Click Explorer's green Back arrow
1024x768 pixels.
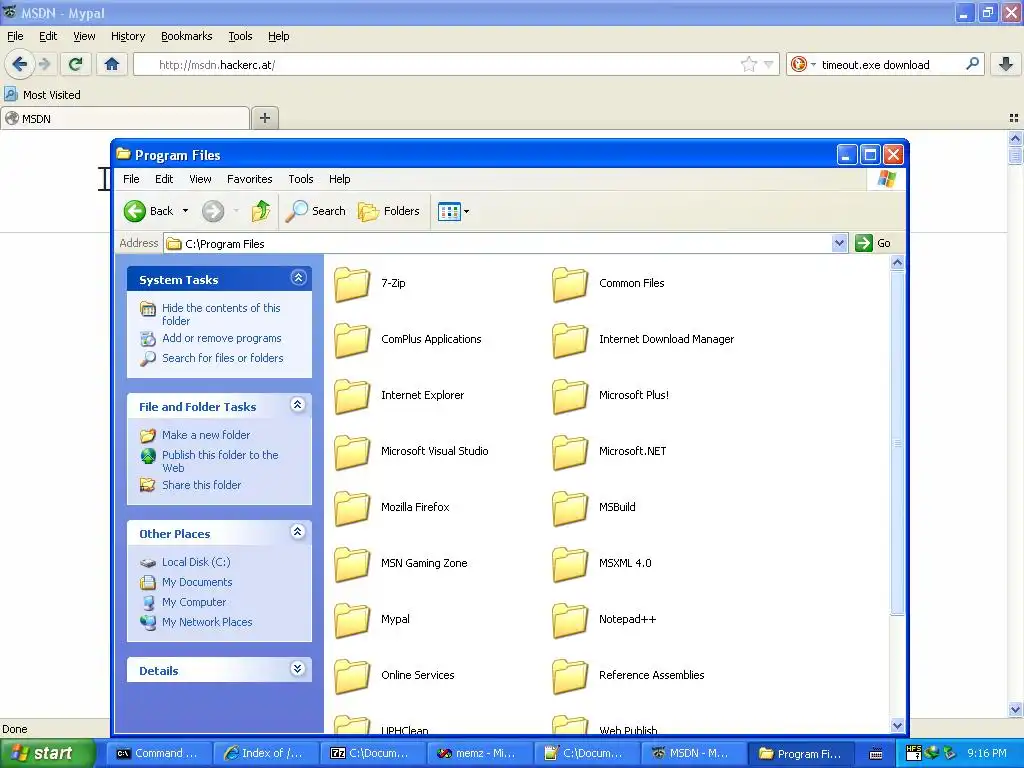135,211
